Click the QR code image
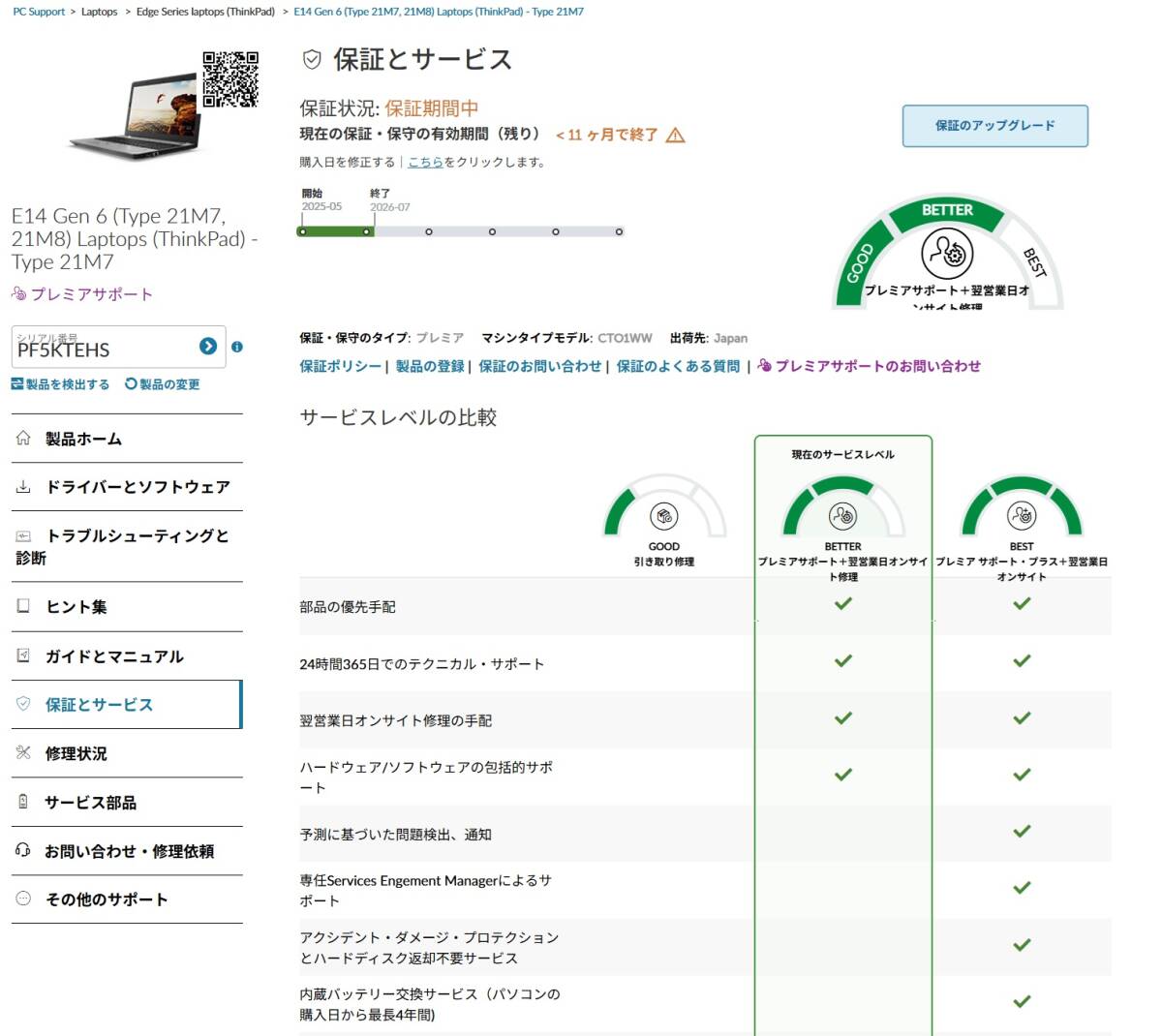1162x1036 pixels. pos(230,79)
